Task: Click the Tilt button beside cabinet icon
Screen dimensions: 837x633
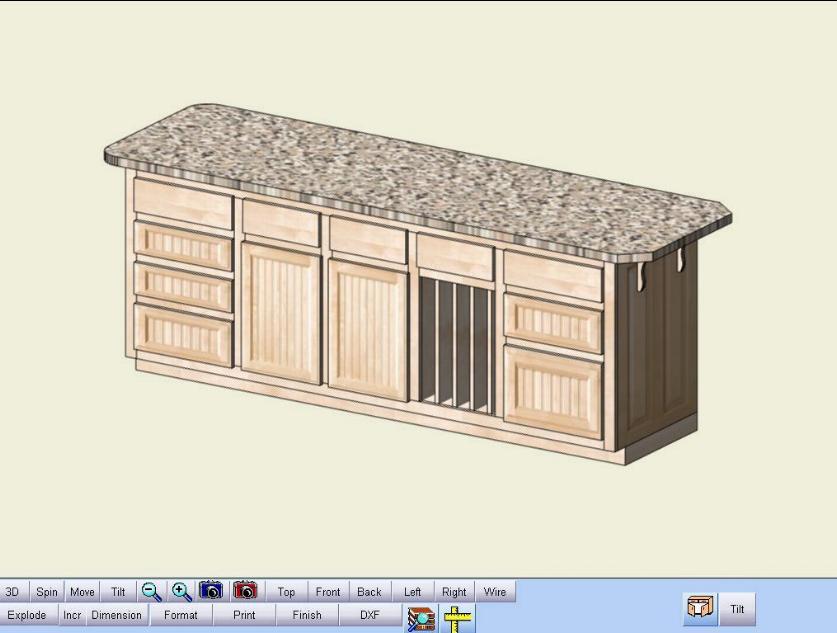Action: tap(737, 609)
